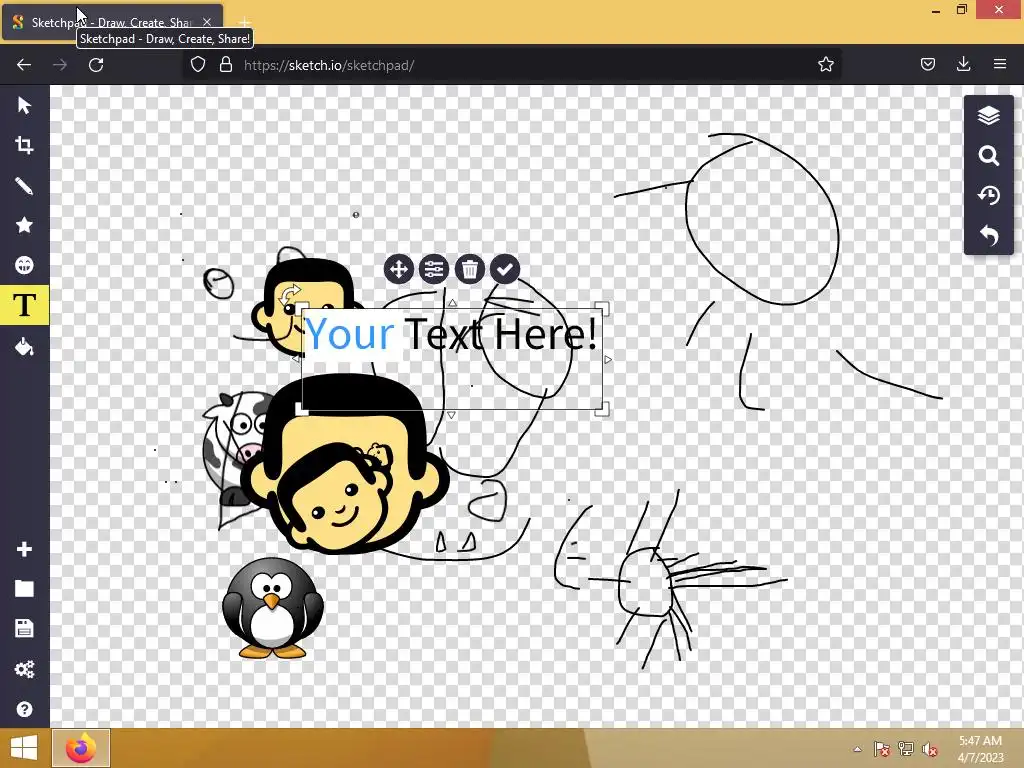Open text box settings sliders icon
Viewport: 1024px width, 768px height.
pos(434,269)
